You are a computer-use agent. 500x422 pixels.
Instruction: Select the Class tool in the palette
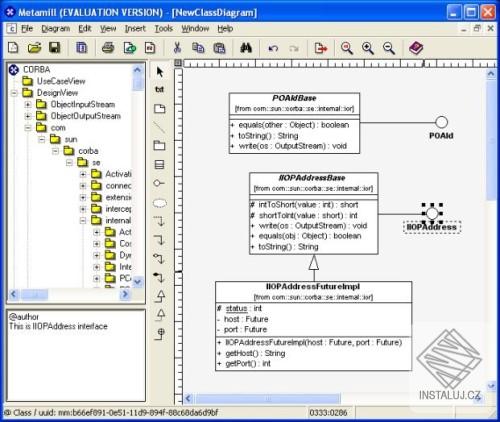click(x=159, y=164)
